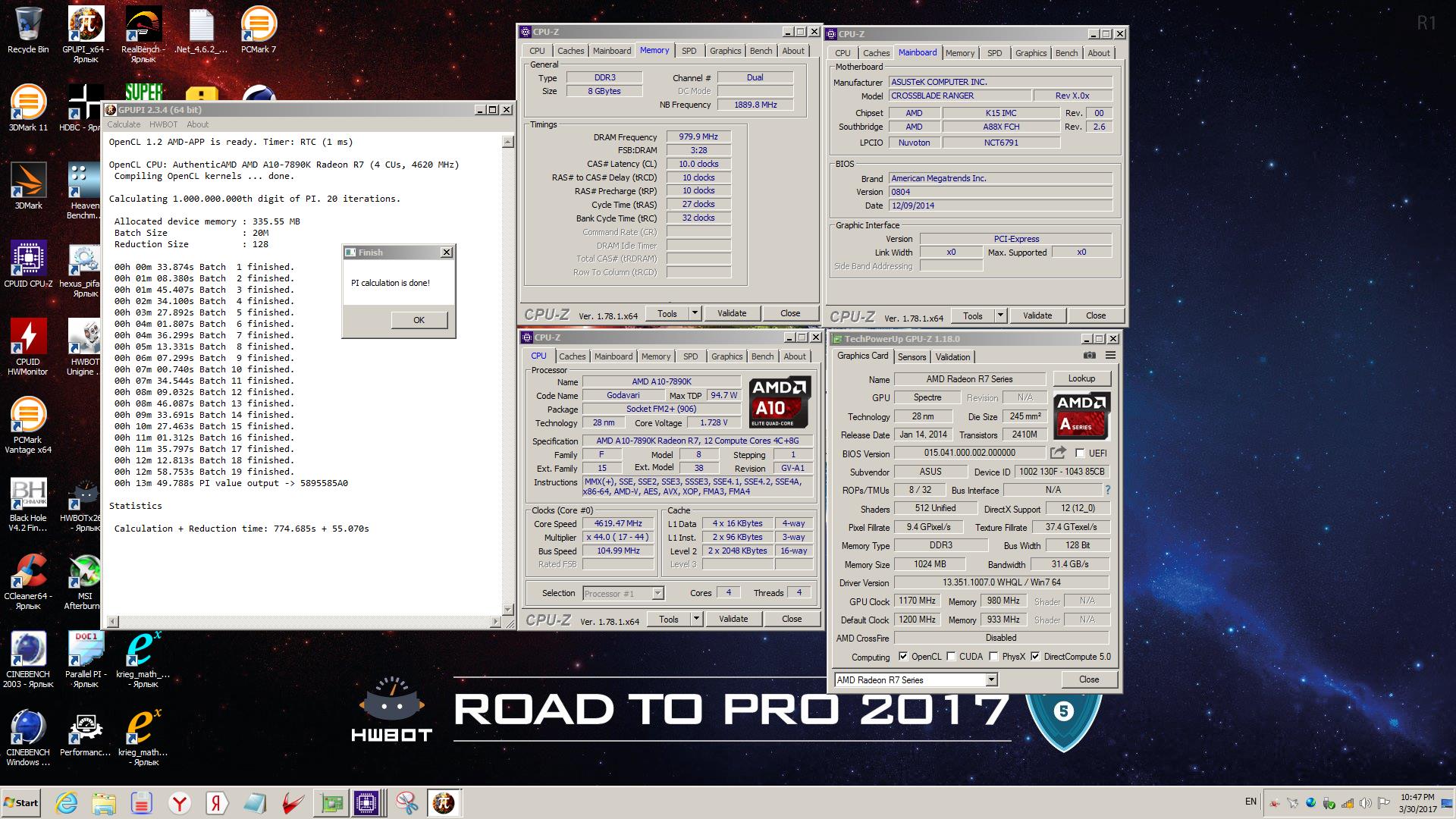Take a GPU-Z screenshot with camera icon
Viewport: 1456px width, 819px height.
pos(1089,356)
